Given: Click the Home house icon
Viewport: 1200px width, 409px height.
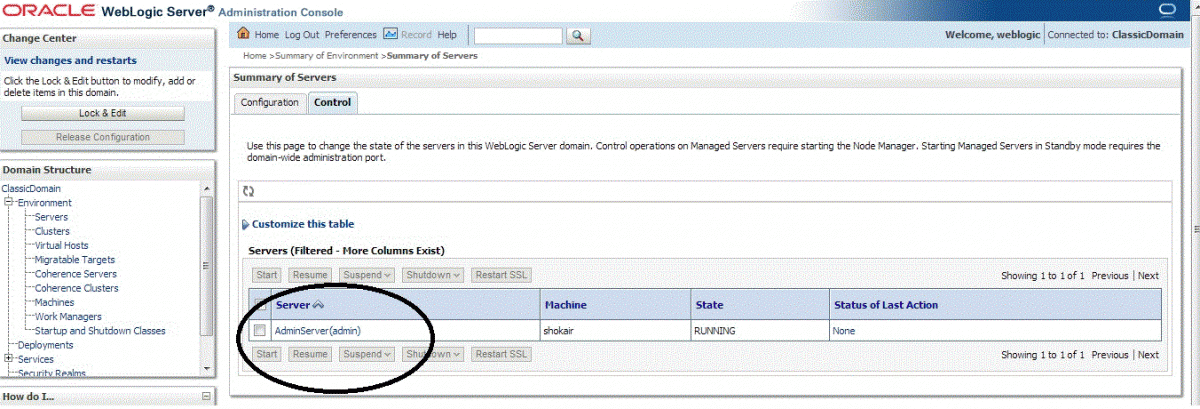Looking at the screenshot, I should pyautogui.click(x=243, y=35).
